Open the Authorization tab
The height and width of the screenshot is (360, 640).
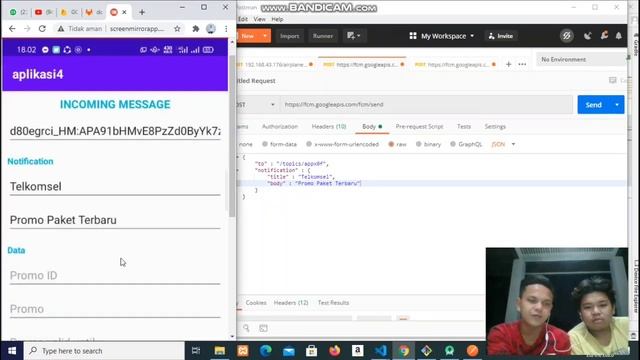(x=280, y=127)
